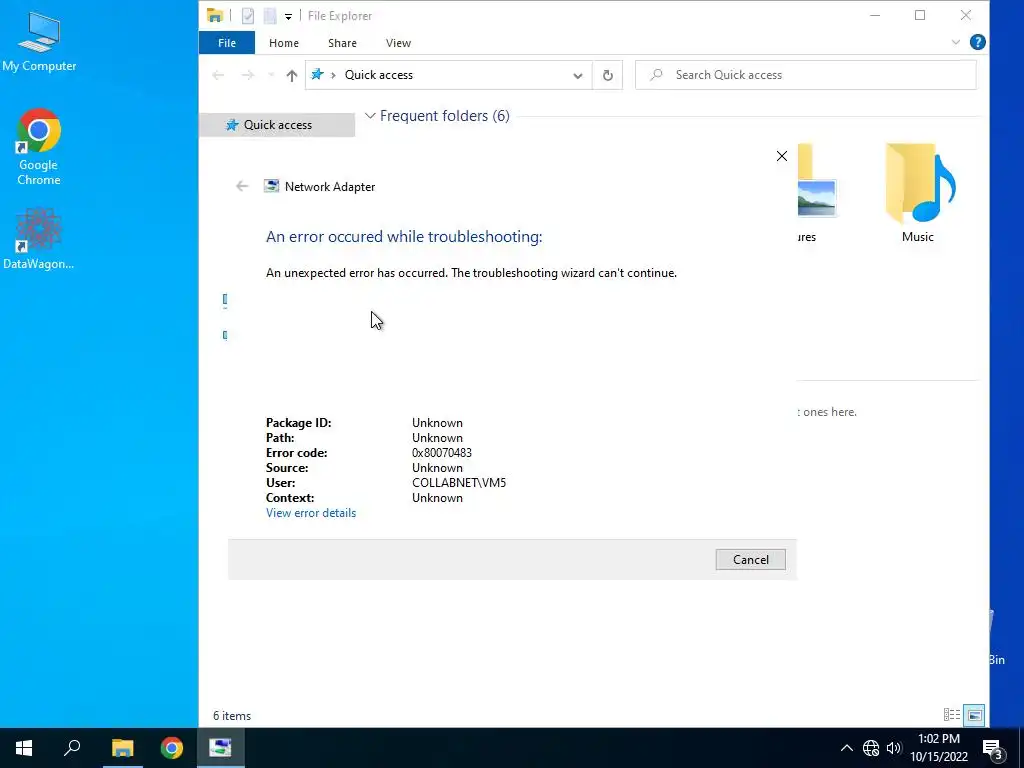Screen dimensions: 1024x768
Task: Click the Explorer back navigation arrow
Action: (x=218, y=75)
